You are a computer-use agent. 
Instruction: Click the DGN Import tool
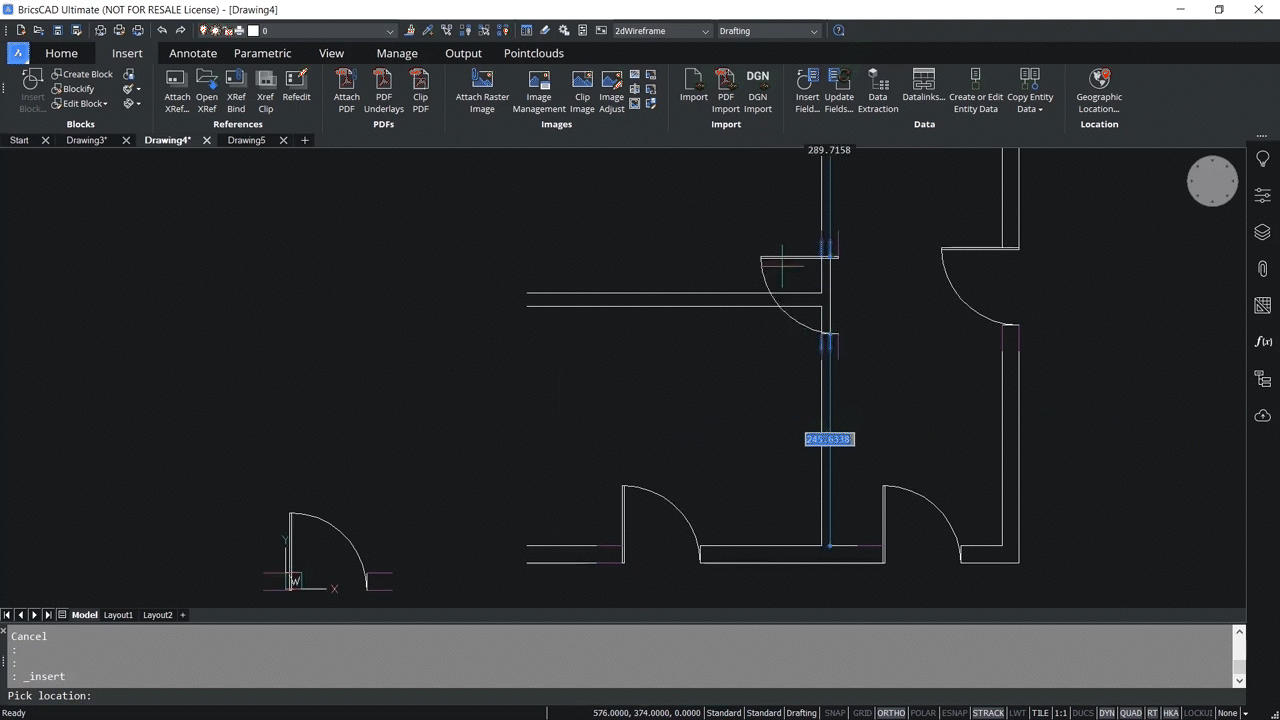point(758,91)
